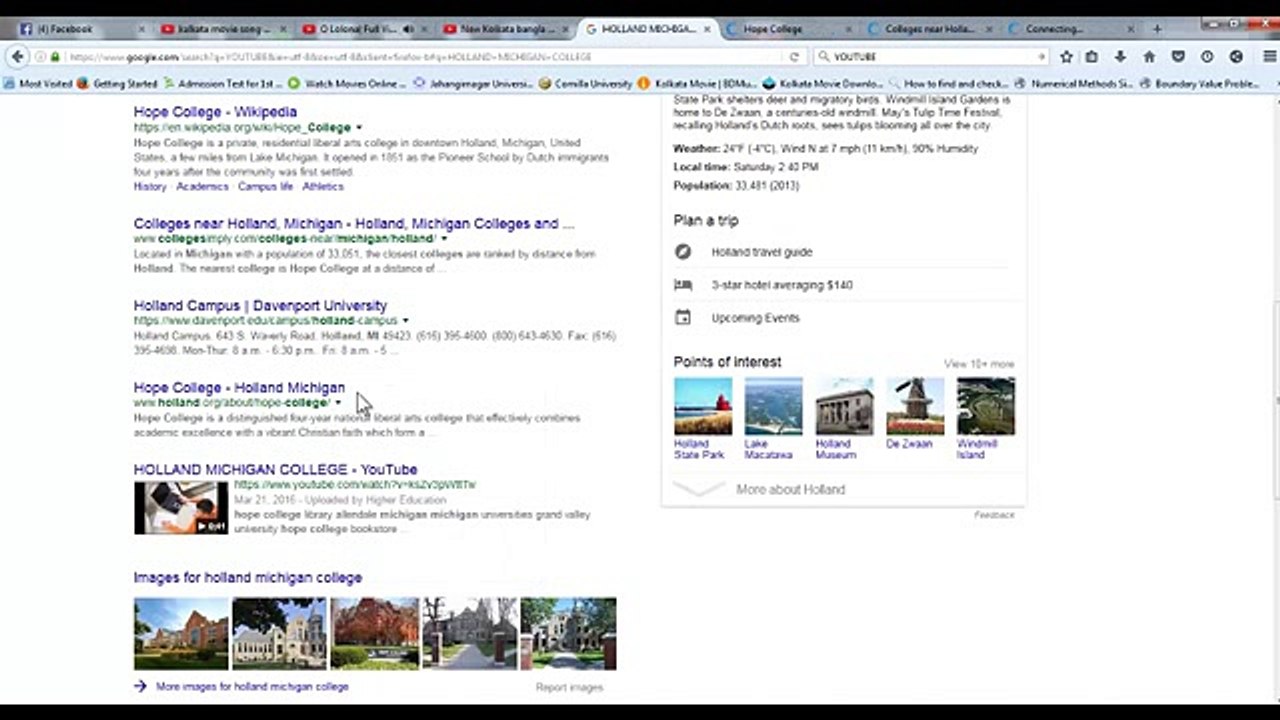Open a new tab with plus button

point(1157,29)
